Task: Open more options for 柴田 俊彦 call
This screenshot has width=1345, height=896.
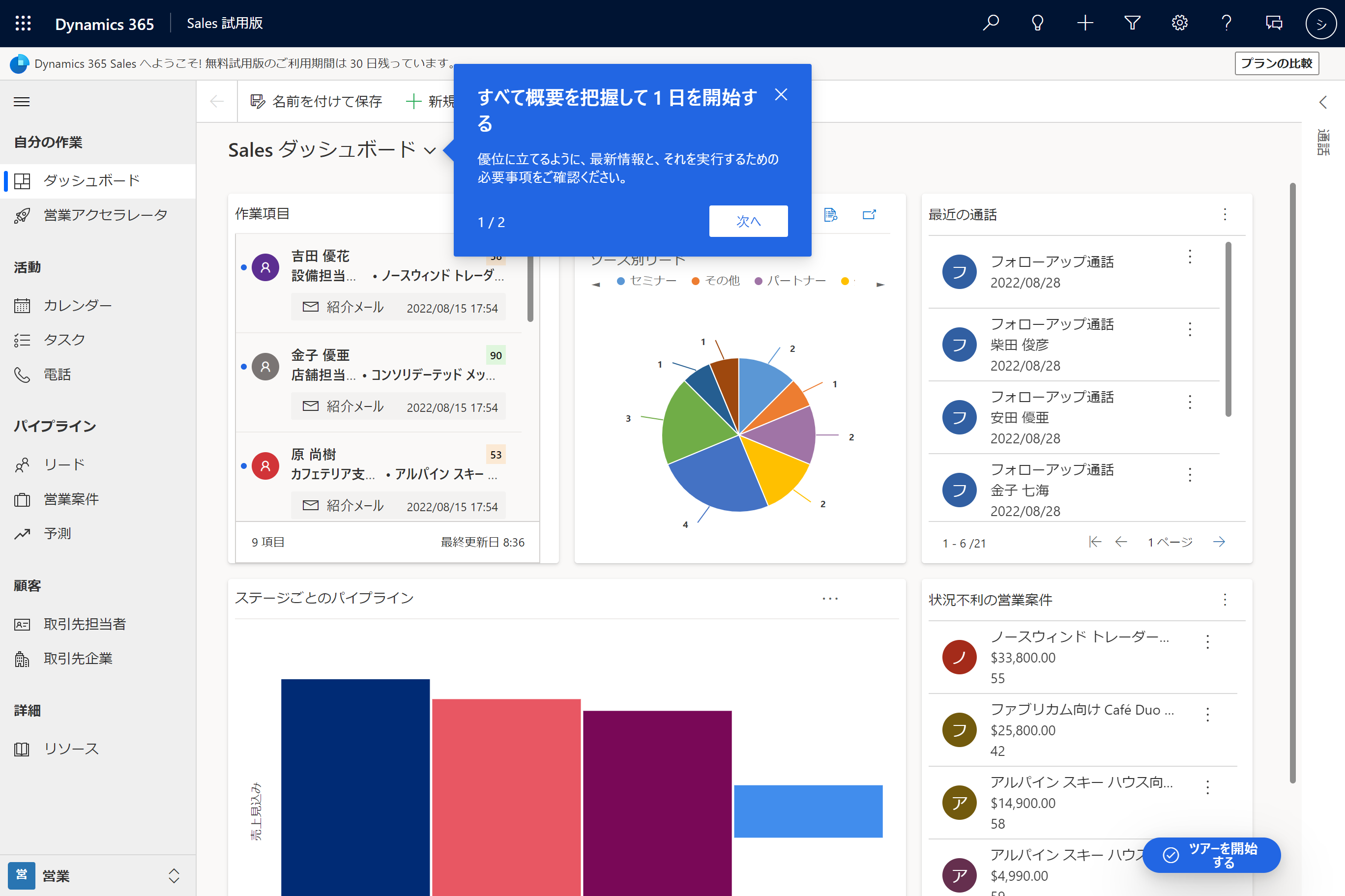Action: pyautogui.click(x=1190, y=329)
